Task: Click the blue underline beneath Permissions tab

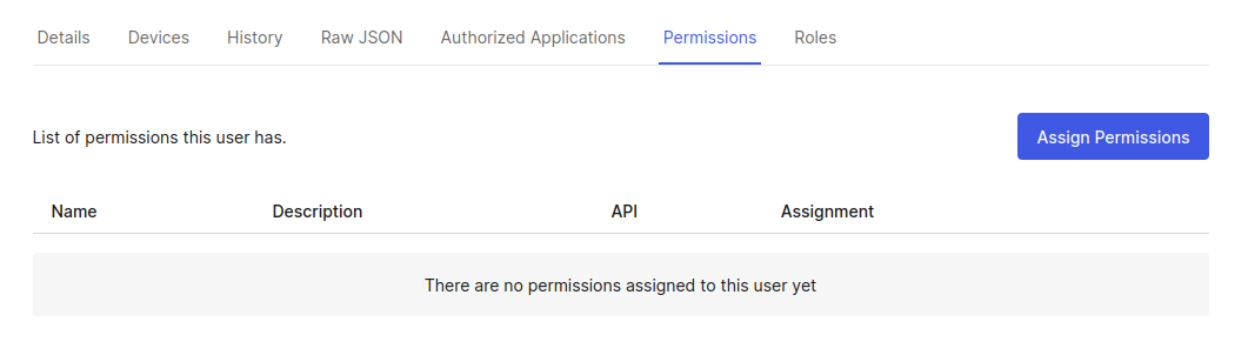Action: [710, 64]
